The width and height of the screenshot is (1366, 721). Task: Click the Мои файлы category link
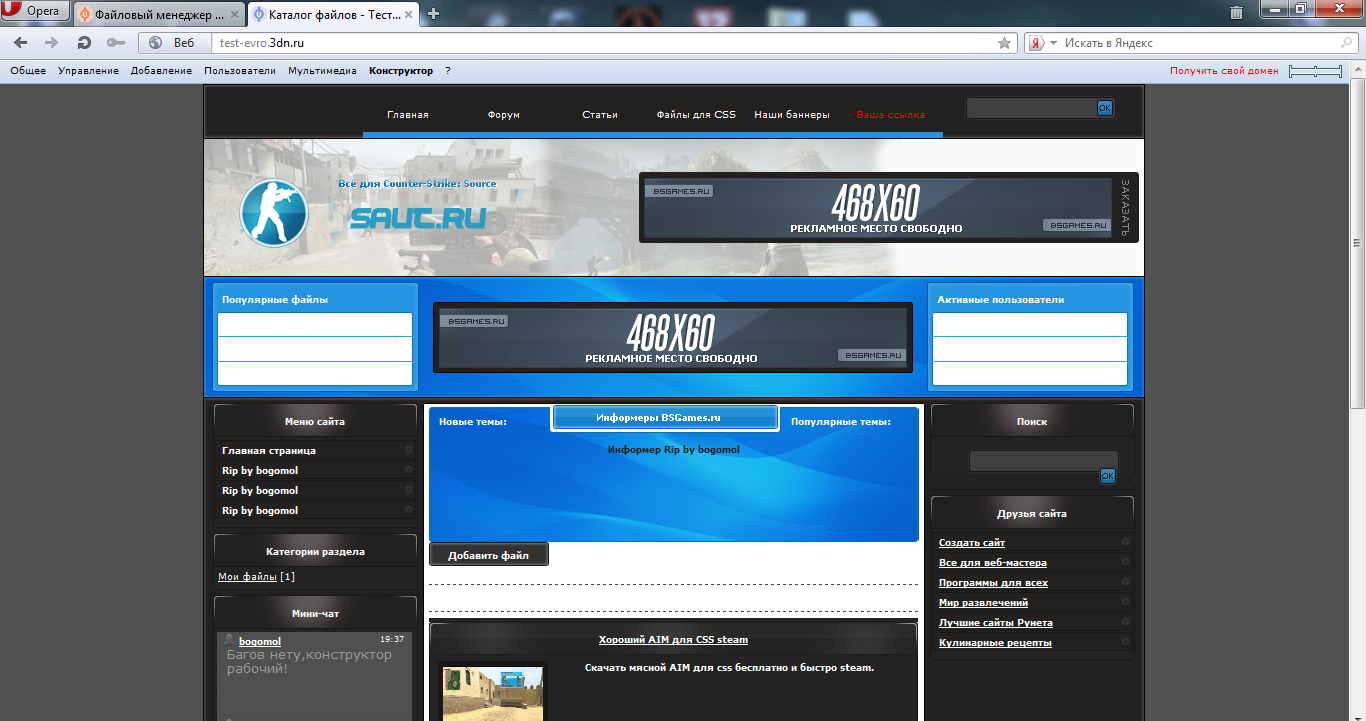click(248, 577)
